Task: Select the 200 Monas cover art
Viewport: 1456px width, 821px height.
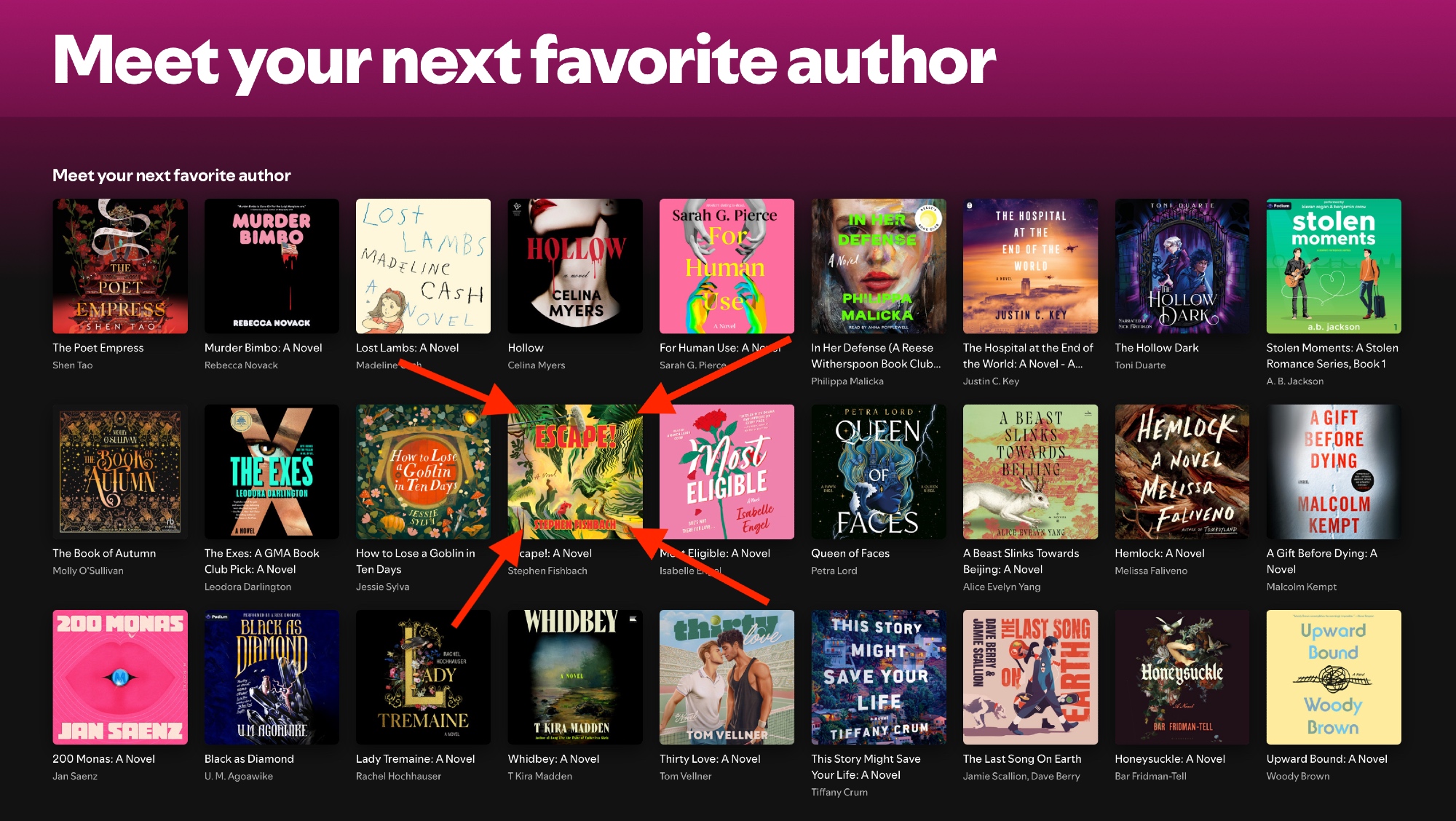Action: [120, 677]
